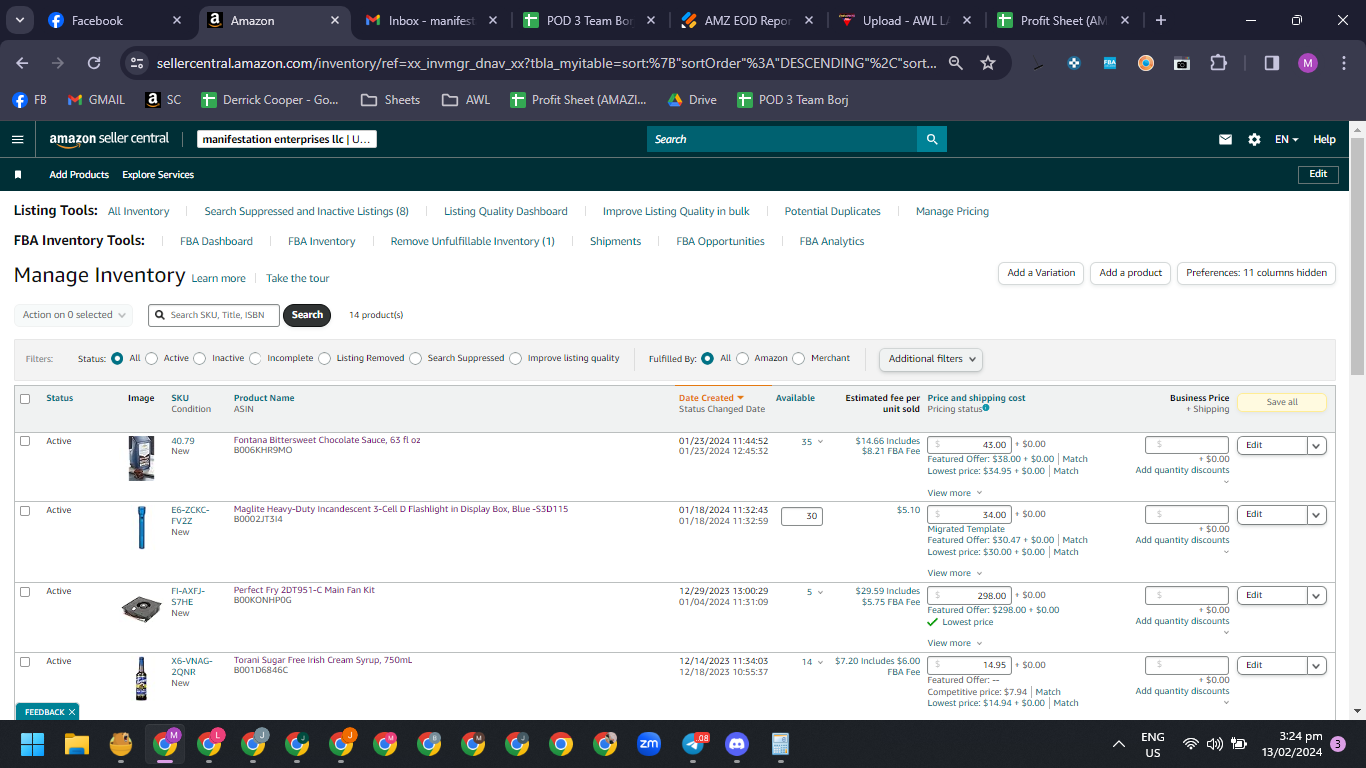Image resolution: width=1366 pixels, height=768 pixels.
Task: Open Discord from the taskbar
Action: (x=737, y=744)
